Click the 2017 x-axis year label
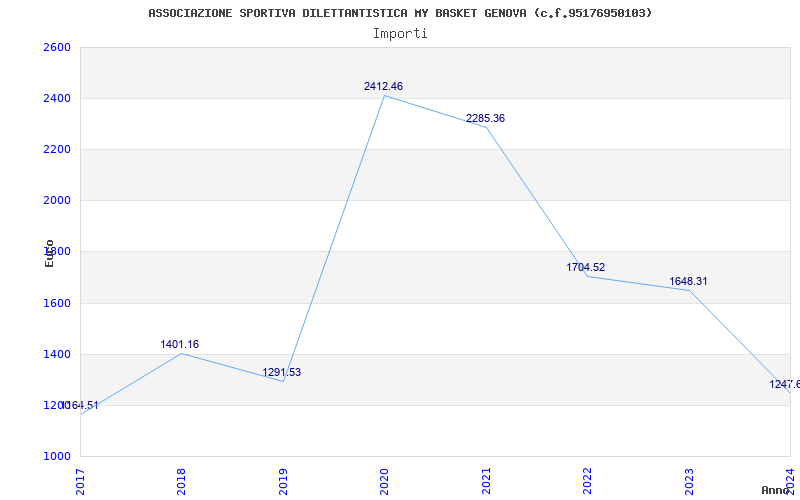Image resolution: width=800 pixels, height=500 pixels. coord(80,482)
